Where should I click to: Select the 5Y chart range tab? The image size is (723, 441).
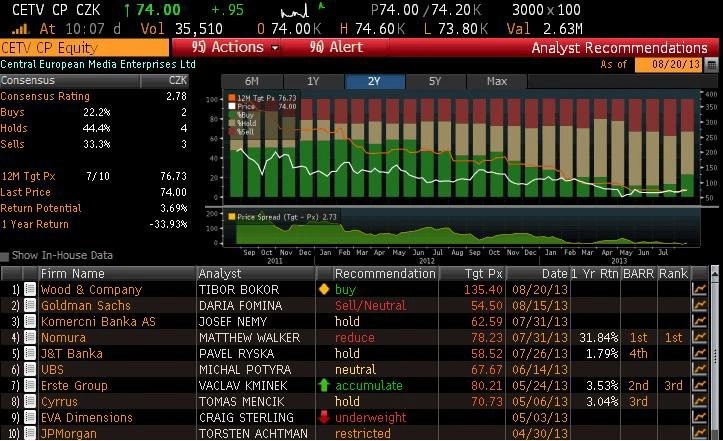coord(435,81)
